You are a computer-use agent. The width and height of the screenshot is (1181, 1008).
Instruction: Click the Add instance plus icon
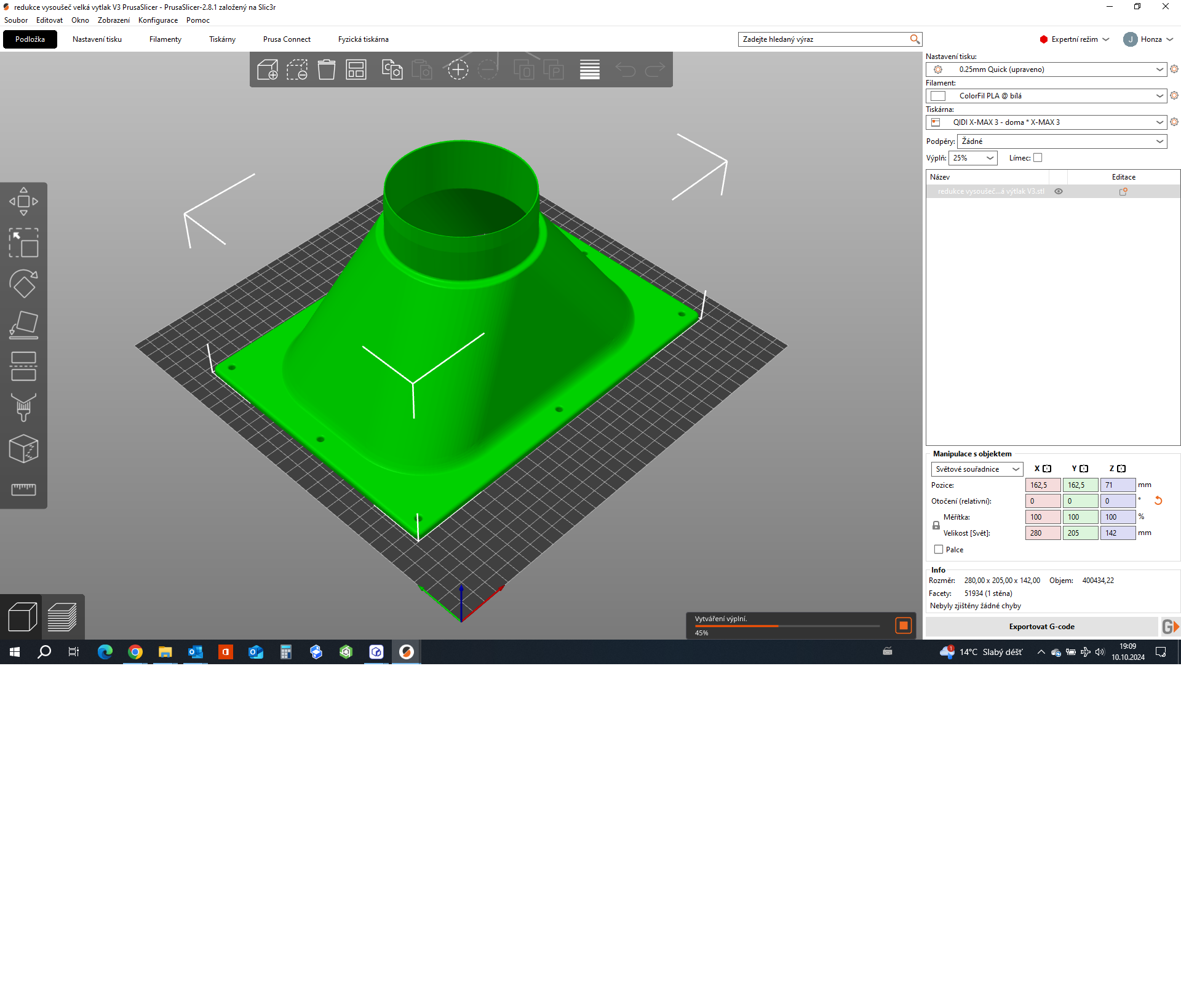458,69
